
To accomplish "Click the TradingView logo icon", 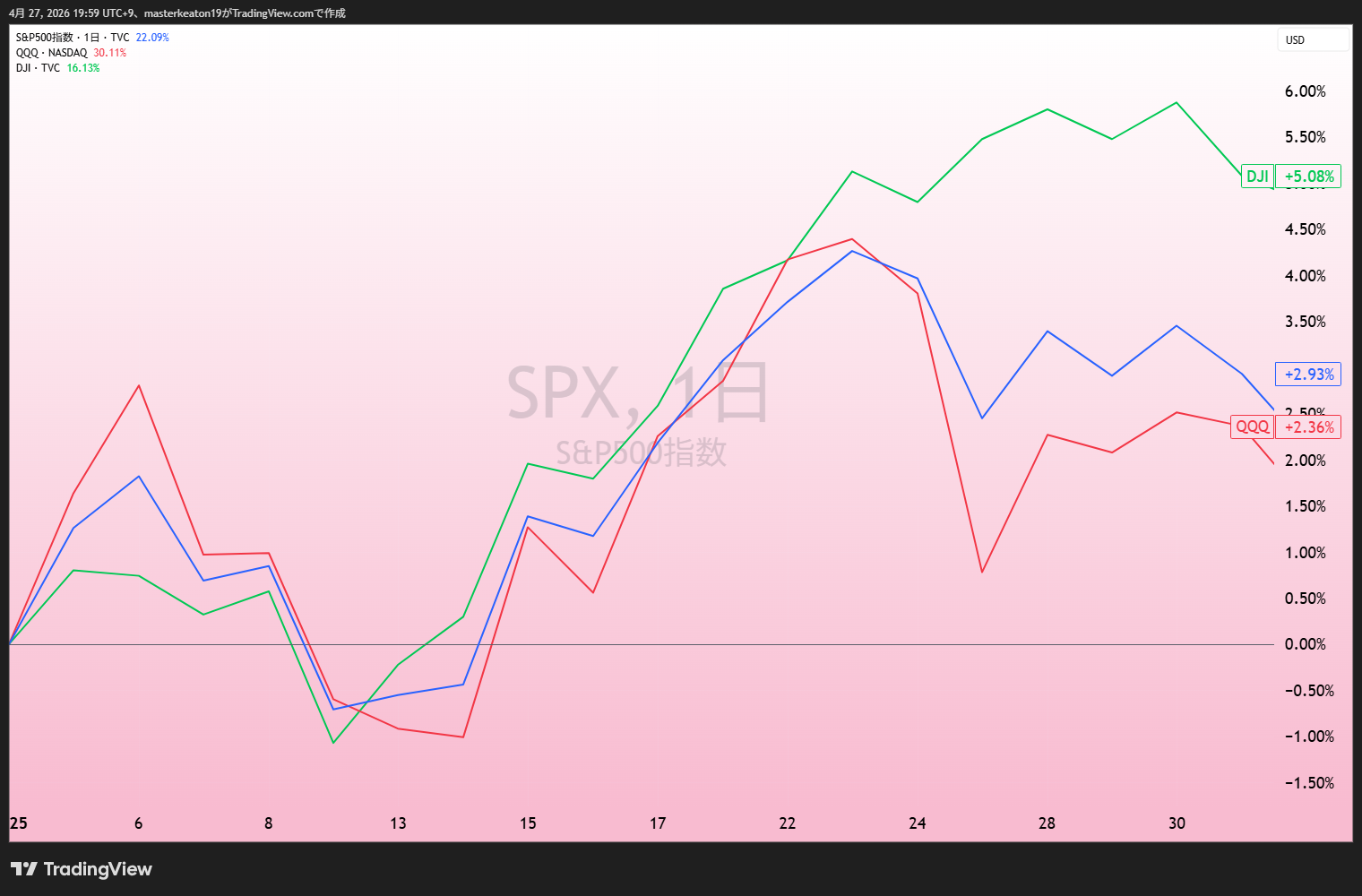I will (x=24, y=869).
